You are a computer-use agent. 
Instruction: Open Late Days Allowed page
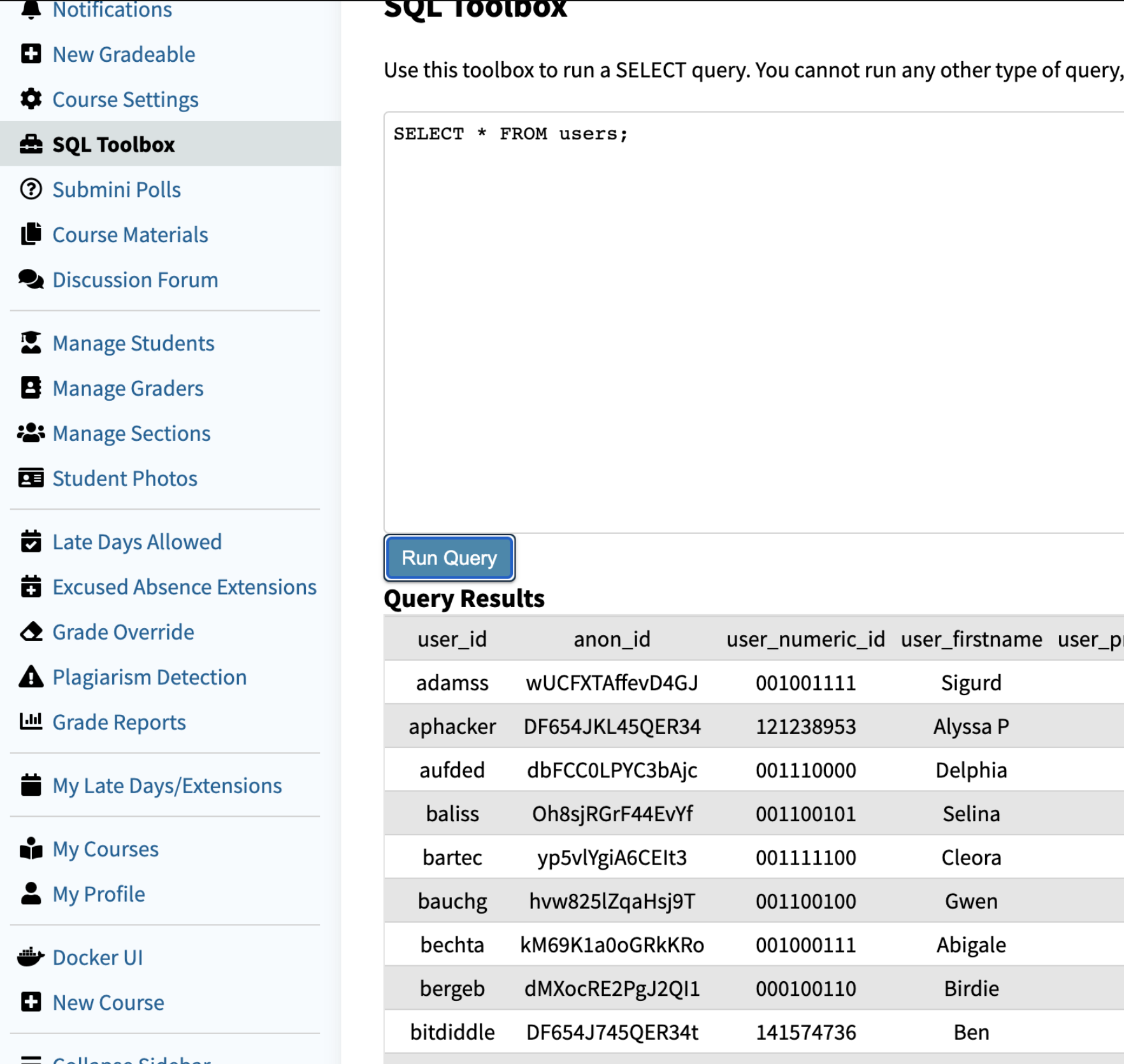(x=137, y=542)
